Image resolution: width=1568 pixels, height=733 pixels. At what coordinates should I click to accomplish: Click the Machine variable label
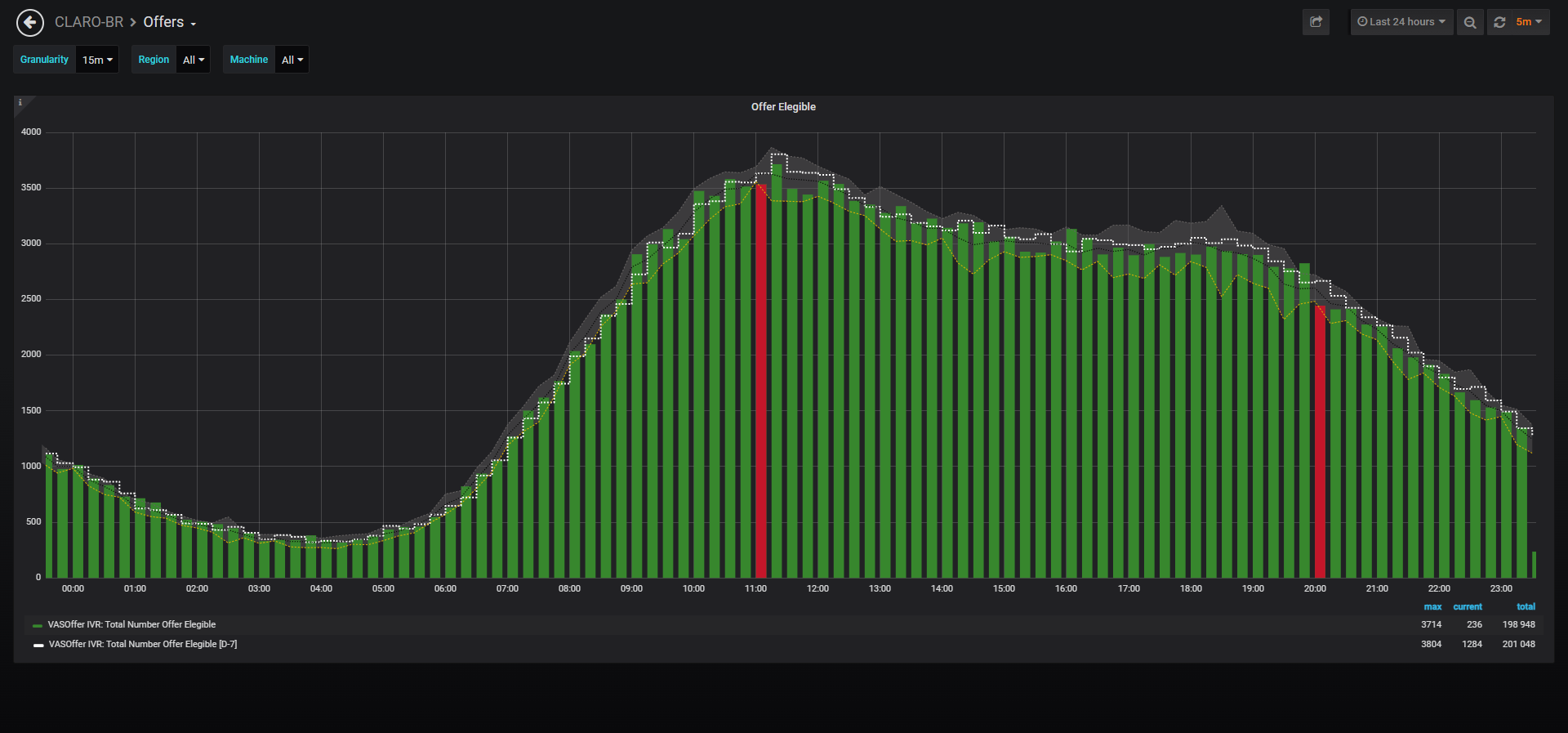[x=249, y=60]
